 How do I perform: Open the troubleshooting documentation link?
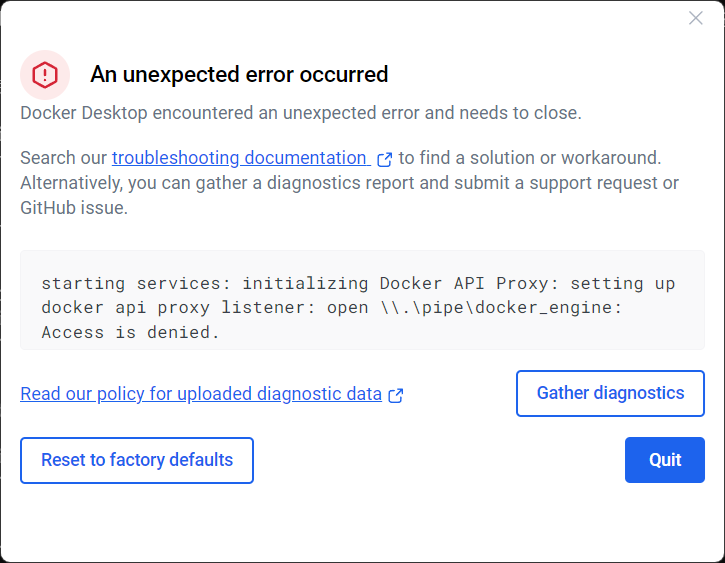[239, 158]
